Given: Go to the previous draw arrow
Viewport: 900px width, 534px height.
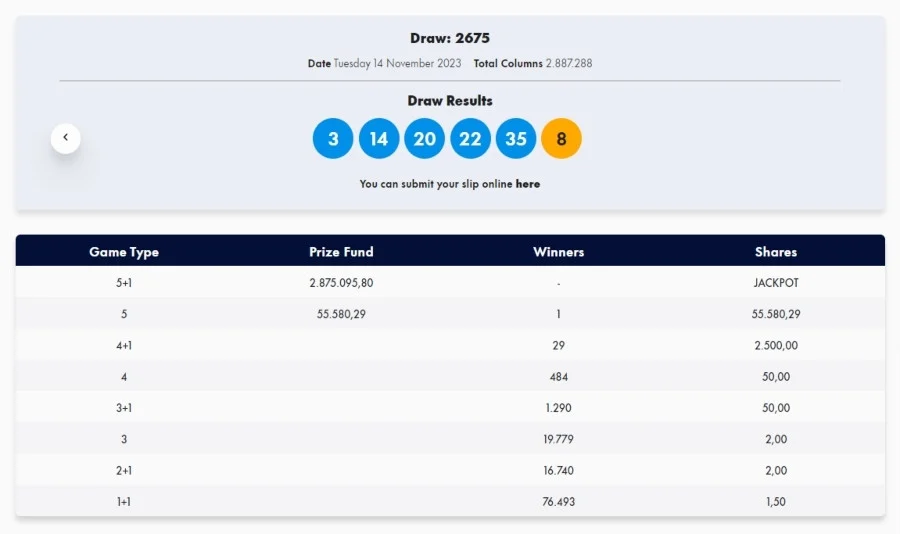Looking at the screenshot, I should coord(65,138).
